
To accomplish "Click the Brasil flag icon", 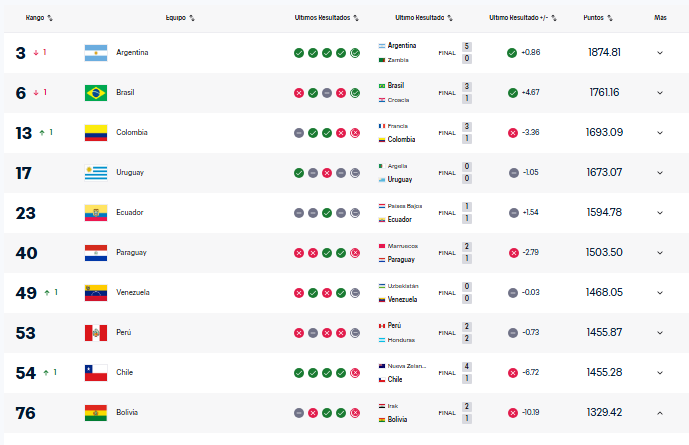I will pyautogui.click(x=96, y=92).
